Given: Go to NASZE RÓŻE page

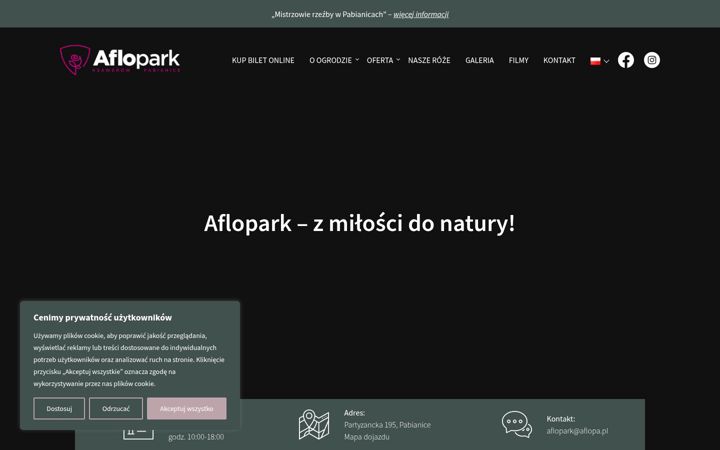Looking at the screenshot, I should [429, 60].
